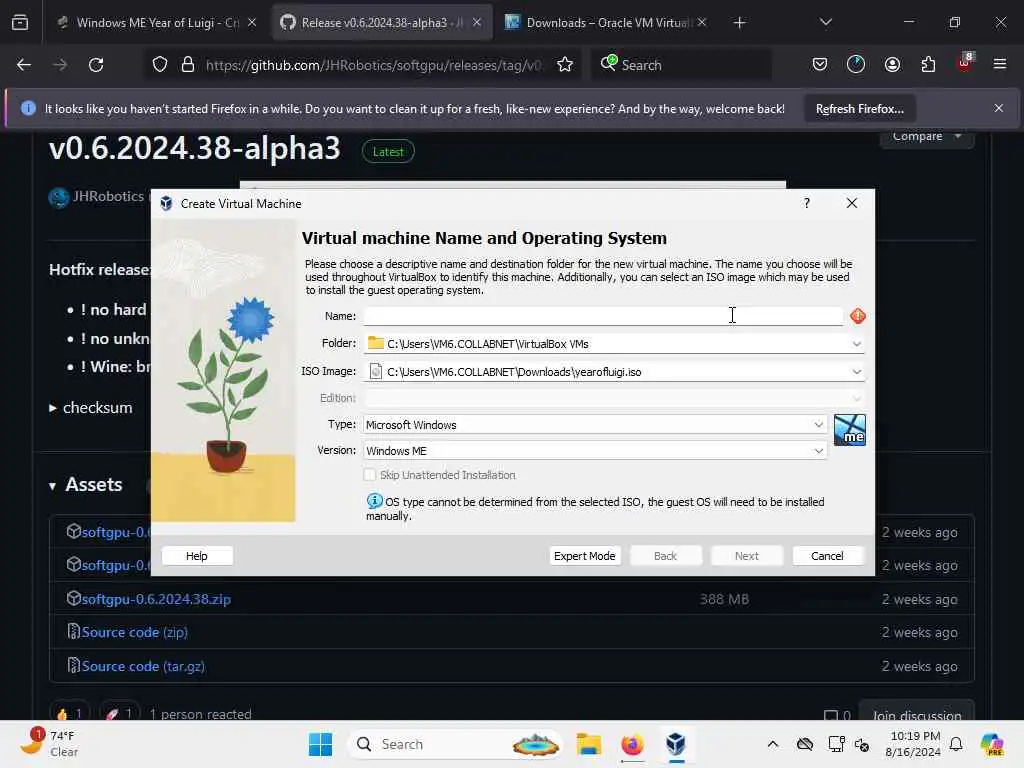Image resolution: width=1024 pixels, height=768 pixels.
Task: Open notifications bell in system tray
Action: coord(956,744)
